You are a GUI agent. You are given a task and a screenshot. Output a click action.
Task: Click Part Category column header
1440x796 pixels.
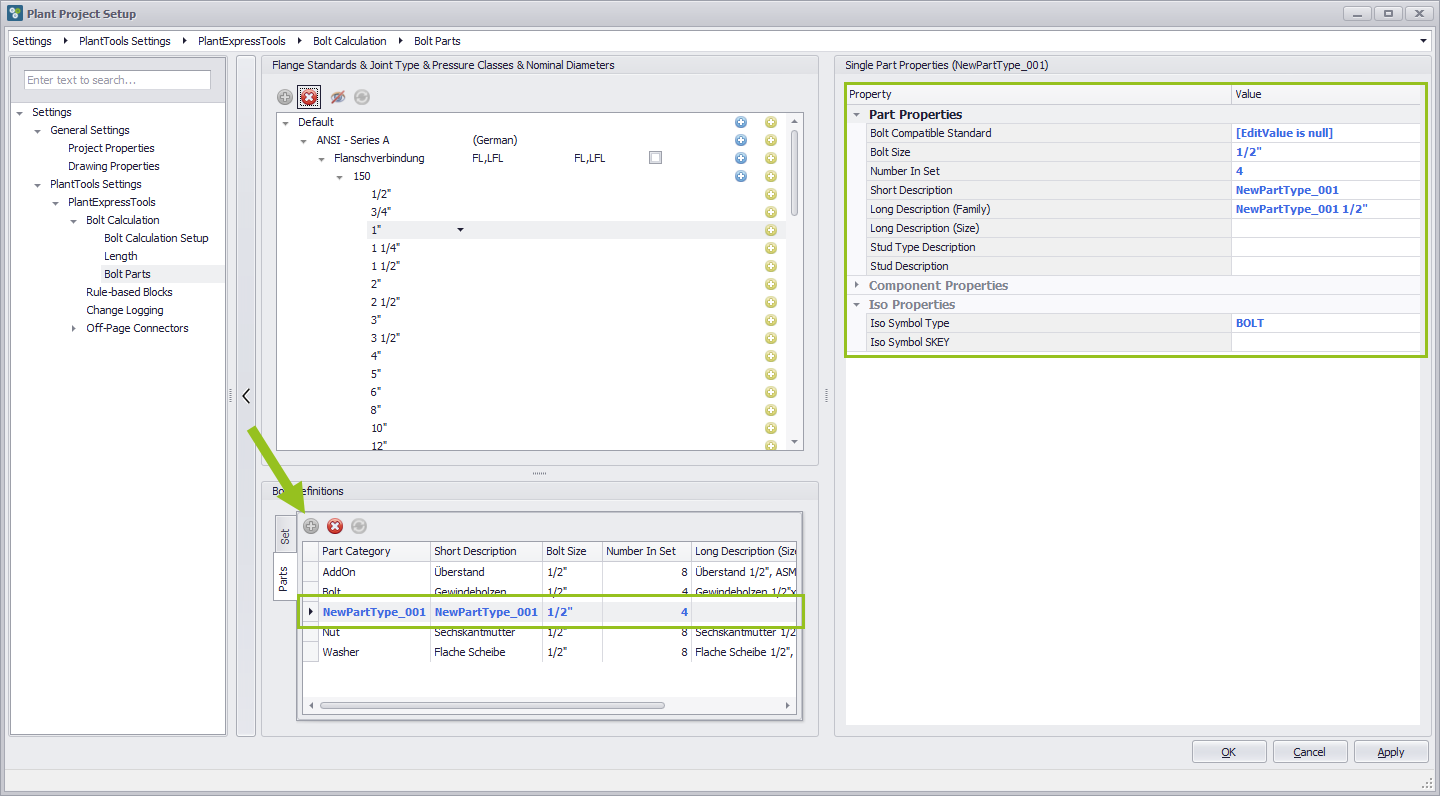(x=374, y=551)
